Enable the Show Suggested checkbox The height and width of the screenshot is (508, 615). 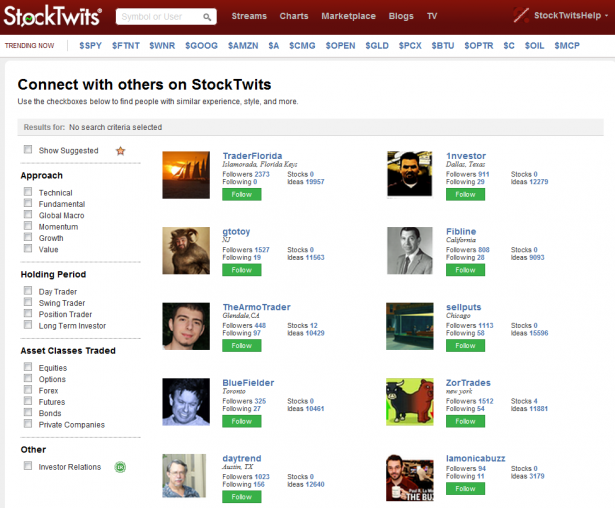pyautogui.click(x=28, y=150)
